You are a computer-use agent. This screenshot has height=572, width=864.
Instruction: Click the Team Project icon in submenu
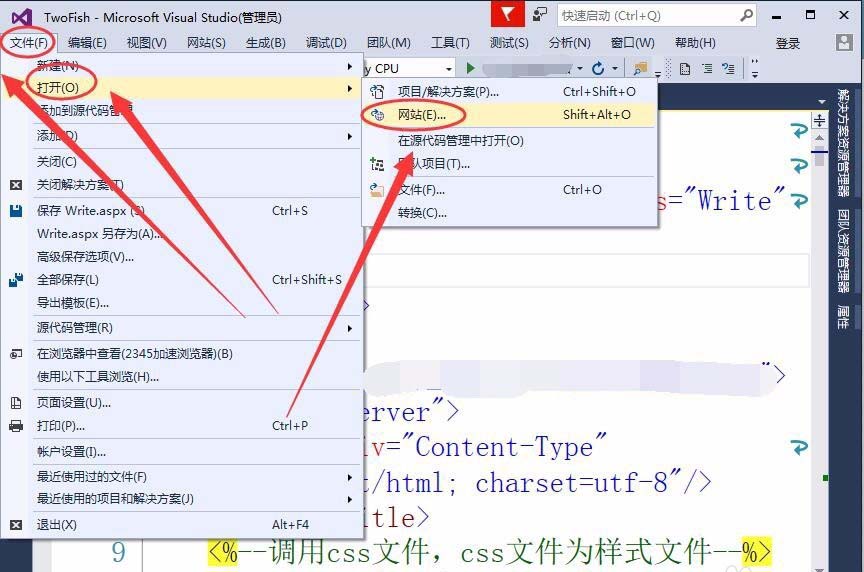coord(377,164)
